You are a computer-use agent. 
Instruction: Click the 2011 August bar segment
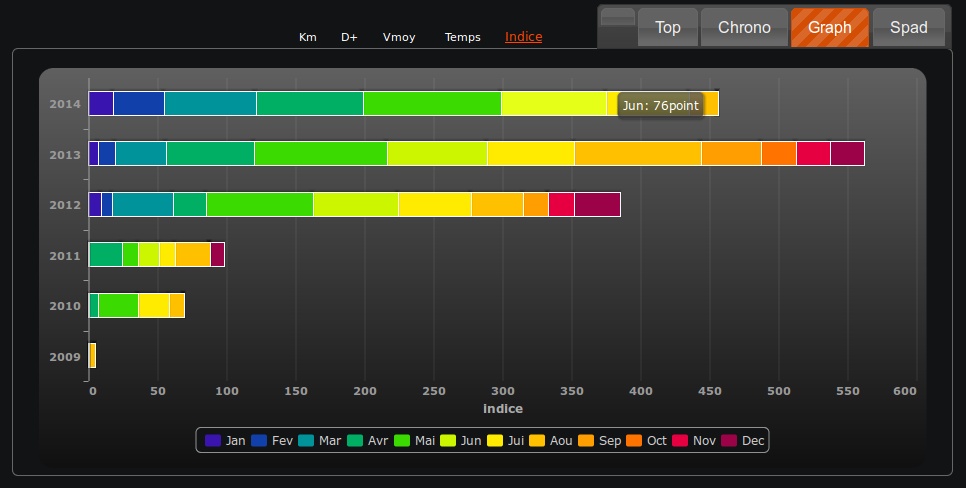point(193,254)
